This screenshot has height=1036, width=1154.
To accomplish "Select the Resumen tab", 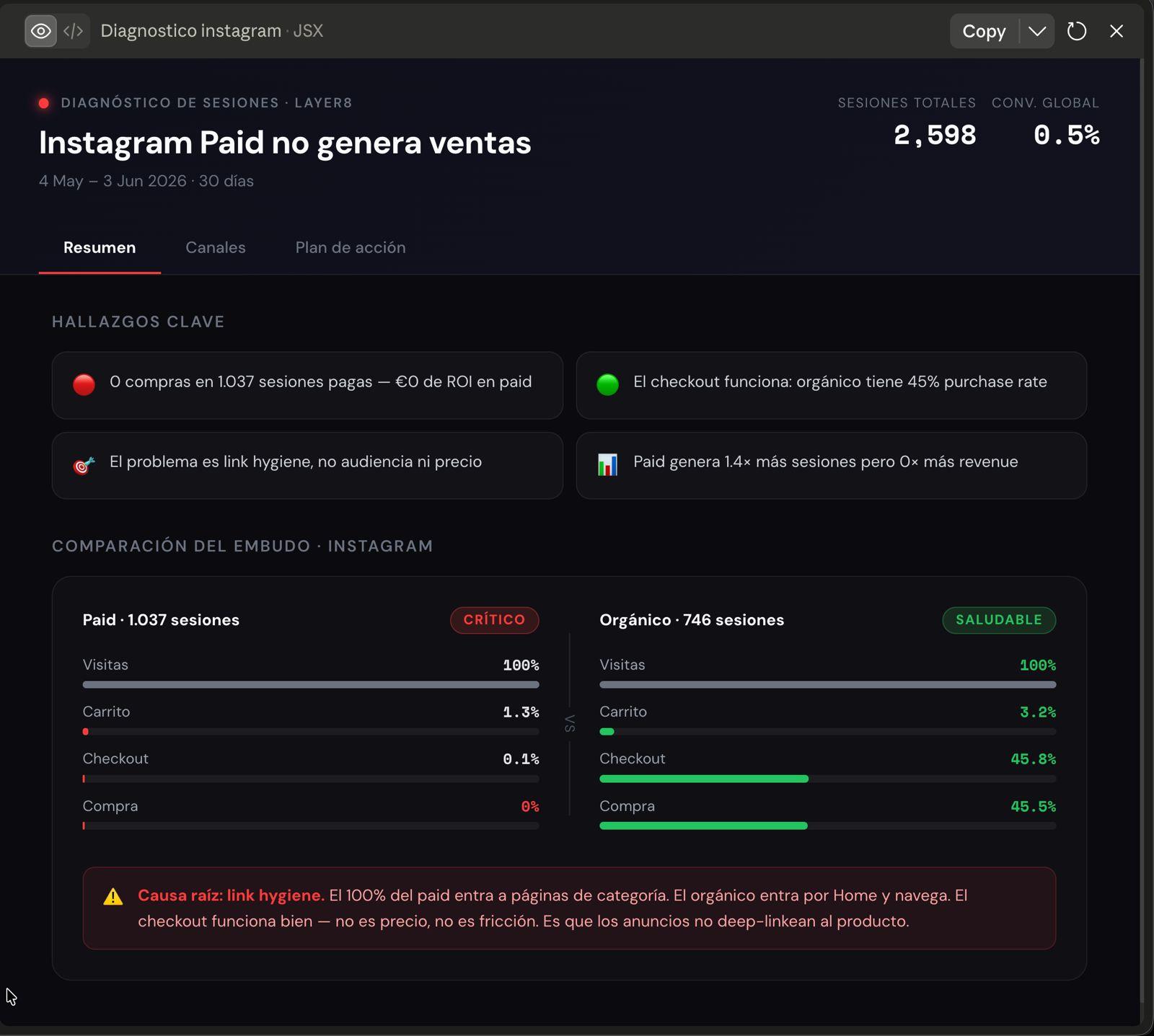I will click(x=100, y=247).
